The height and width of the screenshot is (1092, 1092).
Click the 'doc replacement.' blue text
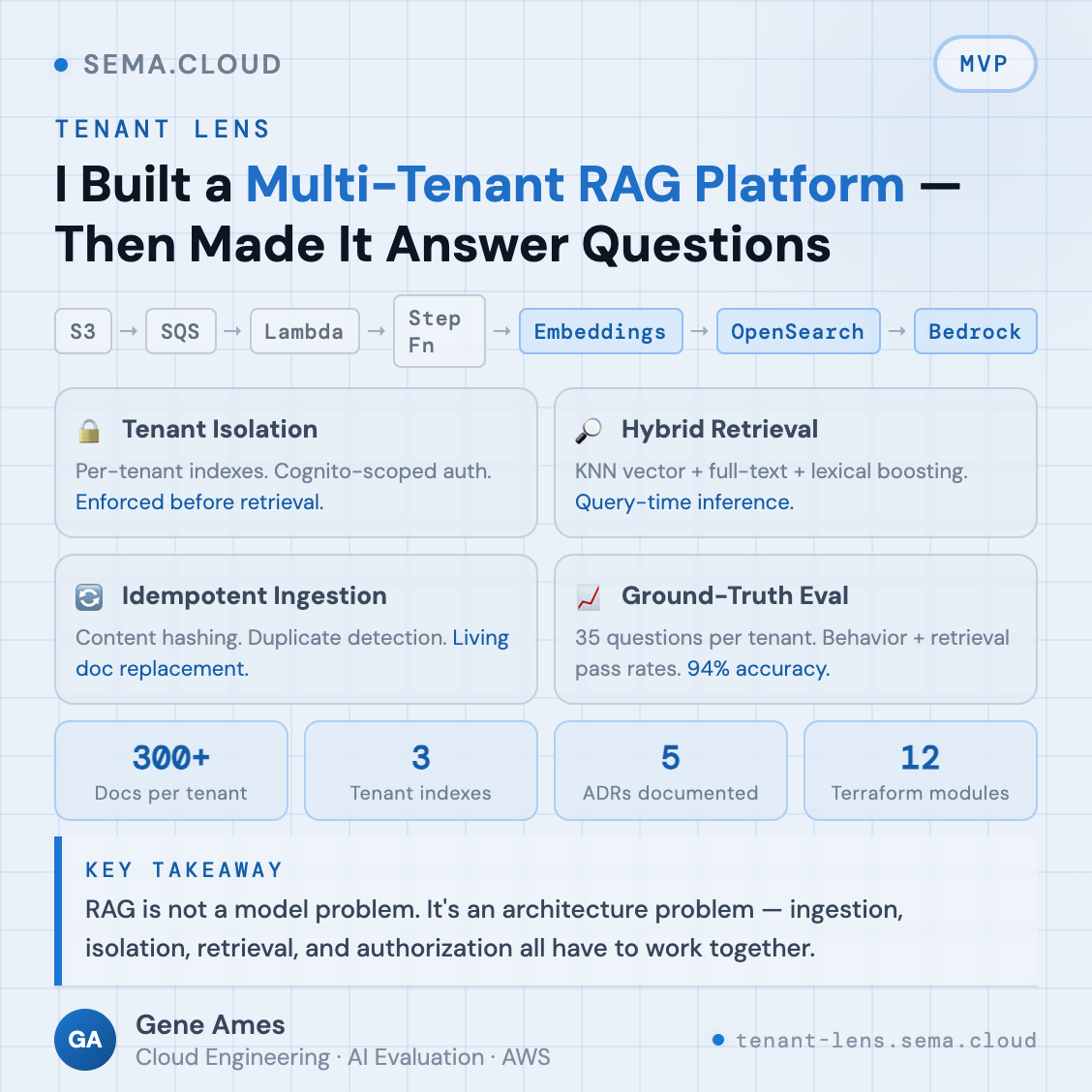coord(163,669)
